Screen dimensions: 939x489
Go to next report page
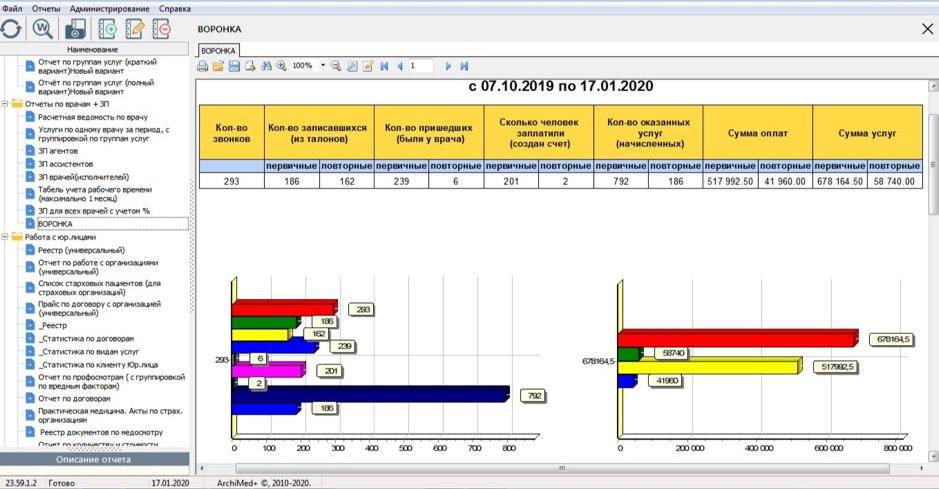pyautogui.click(x=448, y=66)
